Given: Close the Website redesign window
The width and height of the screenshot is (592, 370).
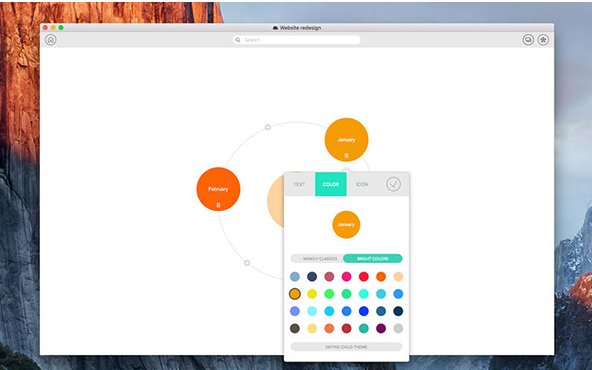Looking at the screenshot, I should pyautogui.click(x=46, y=28).
